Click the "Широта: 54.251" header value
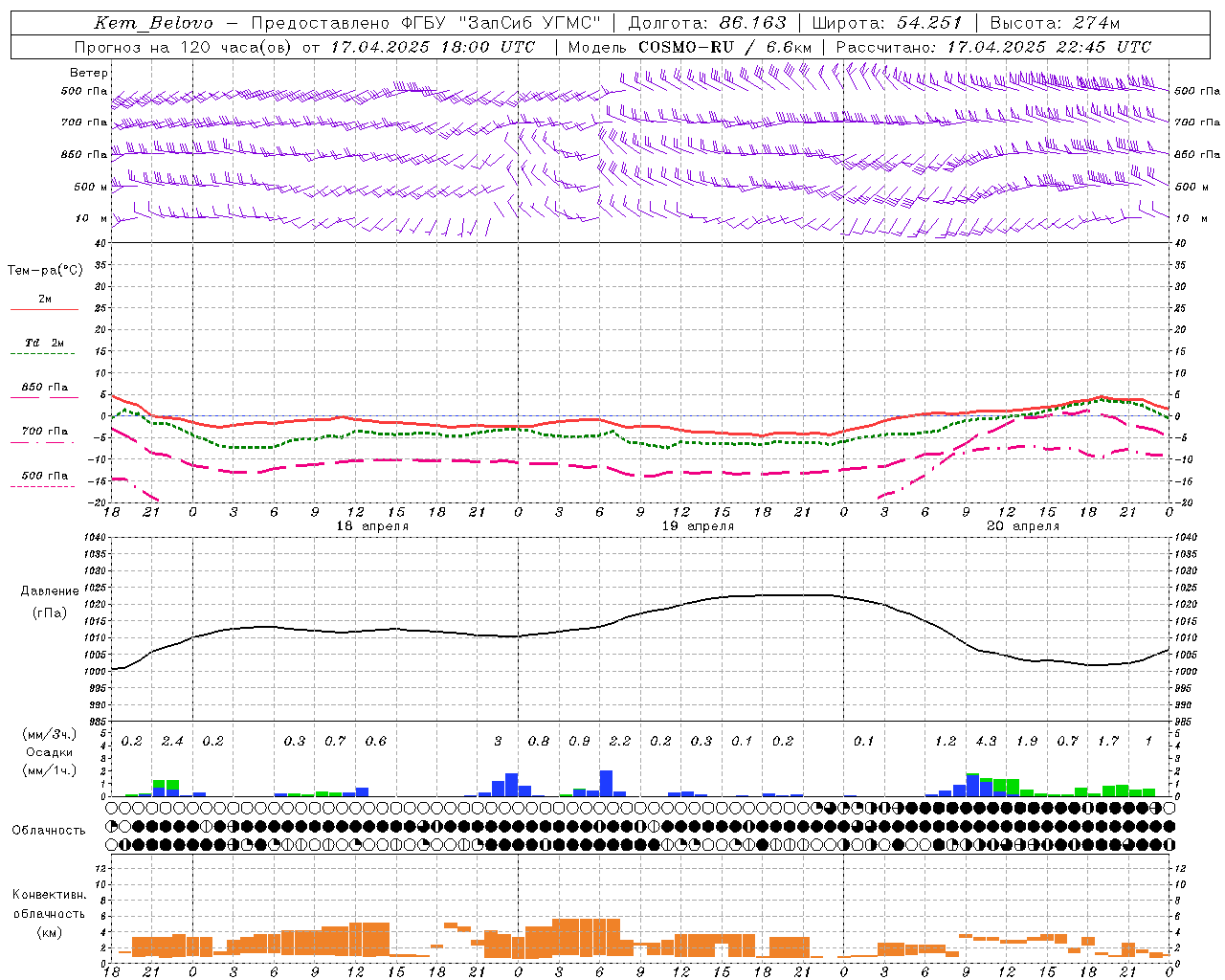 (x=886, y=23)
